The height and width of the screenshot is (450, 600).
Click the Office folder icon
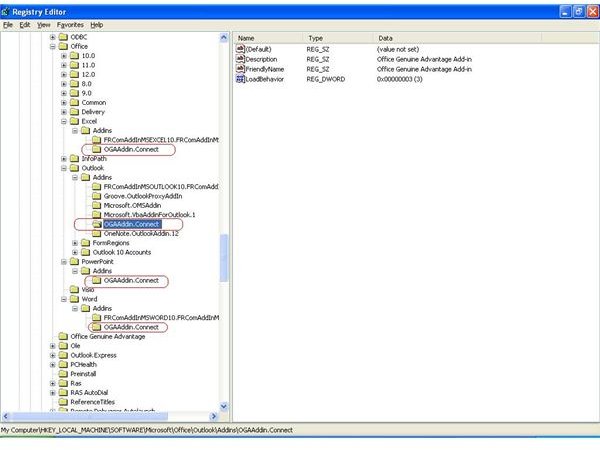[x=63, y=46]
